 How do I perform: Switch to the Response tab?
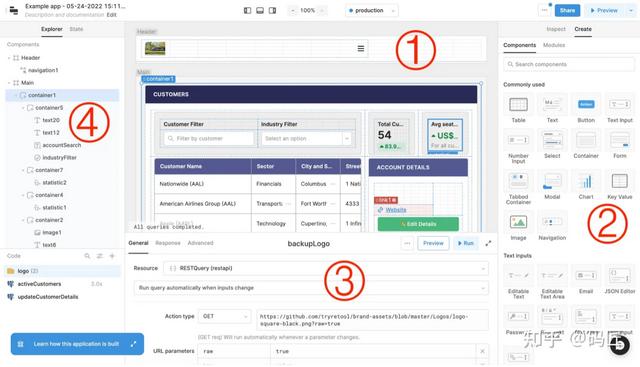(x=168, y=243)
